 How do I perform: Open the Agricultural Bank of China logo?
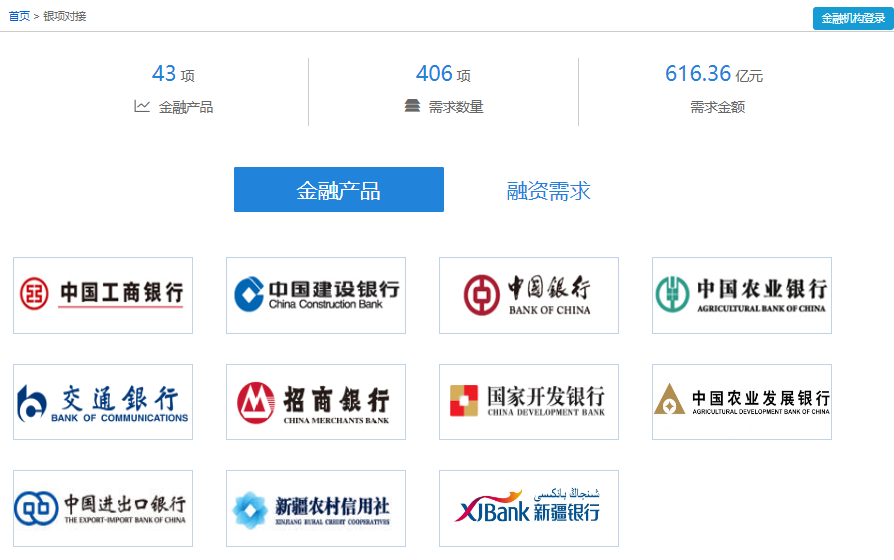coord(742,295)
